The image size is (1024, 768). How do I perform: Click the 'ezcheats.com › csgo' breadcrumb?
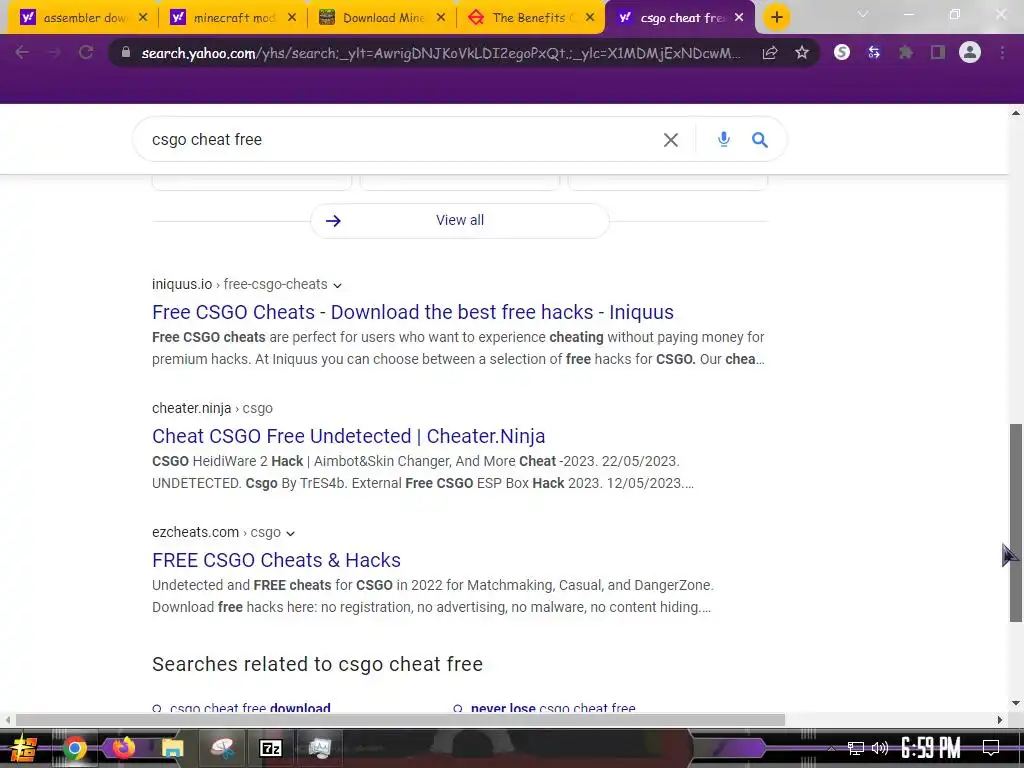(x=216, y=532)
